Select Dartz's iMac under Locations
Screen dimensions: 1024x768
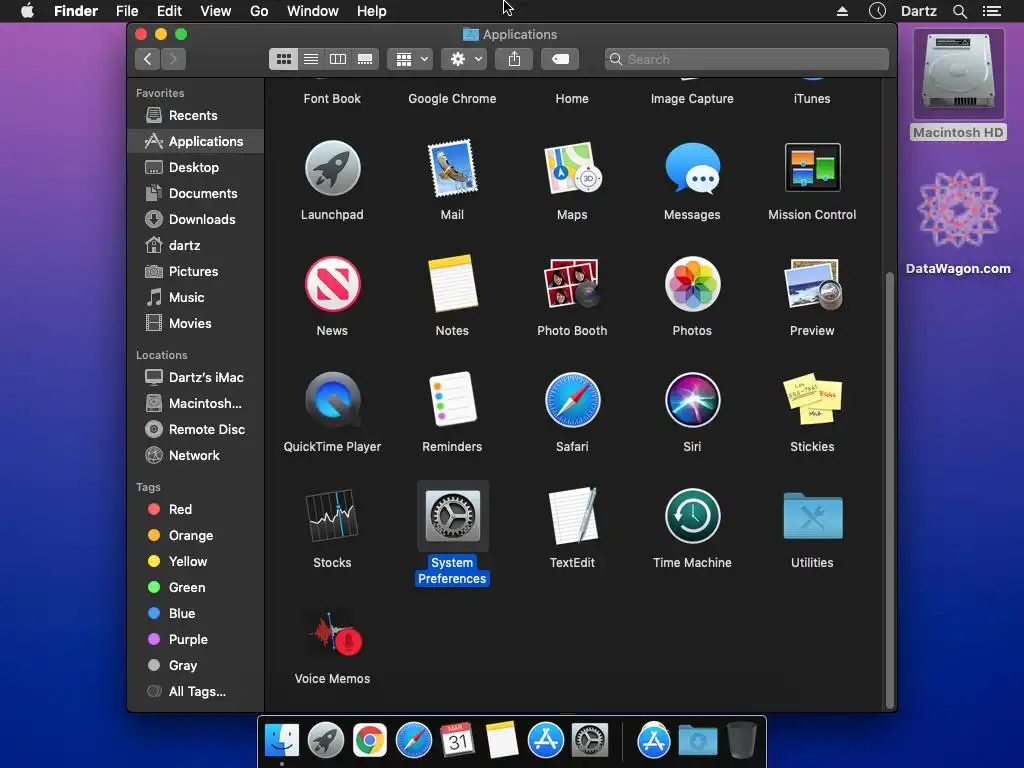pos(196,377)
